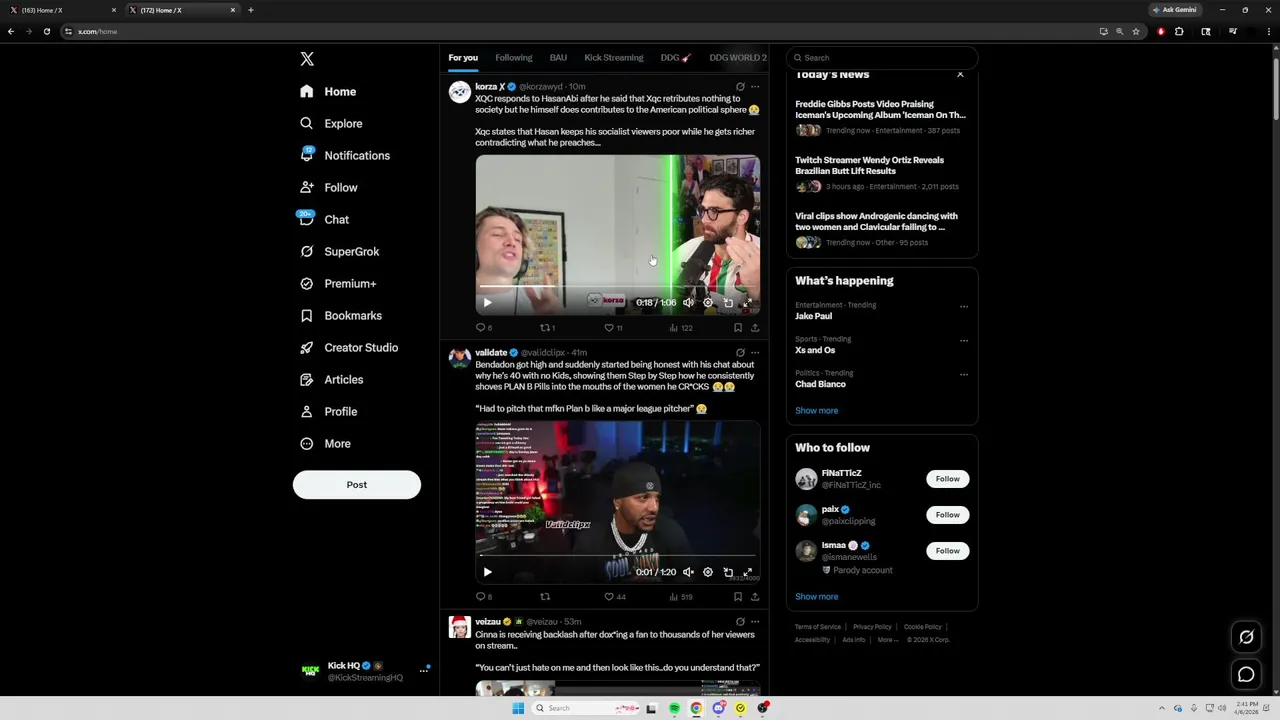The width and height of the screenshot is (1280, 720).
Task: Select the For you tab
Action: pos(463,57)
